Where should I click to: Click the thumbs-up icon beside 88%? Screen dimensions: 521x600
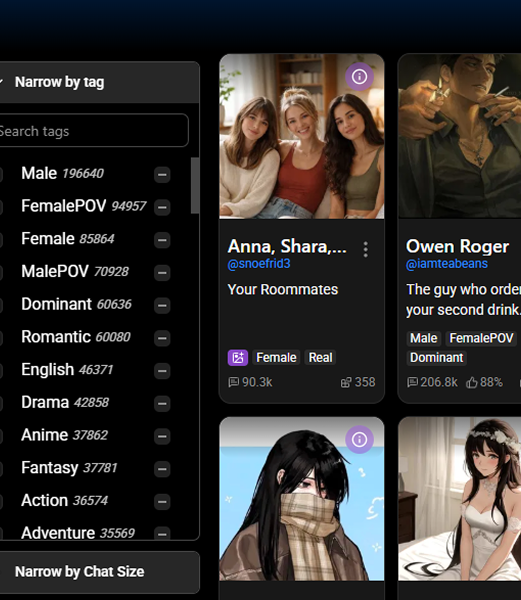click(471, 382)
